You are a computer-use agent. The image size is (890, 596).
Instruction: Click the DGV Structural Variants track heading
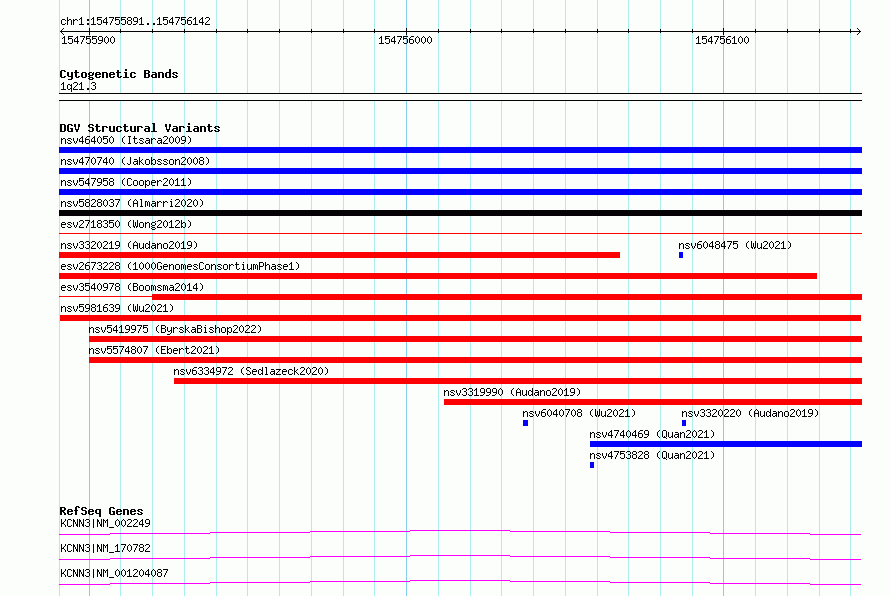(140, 128)
